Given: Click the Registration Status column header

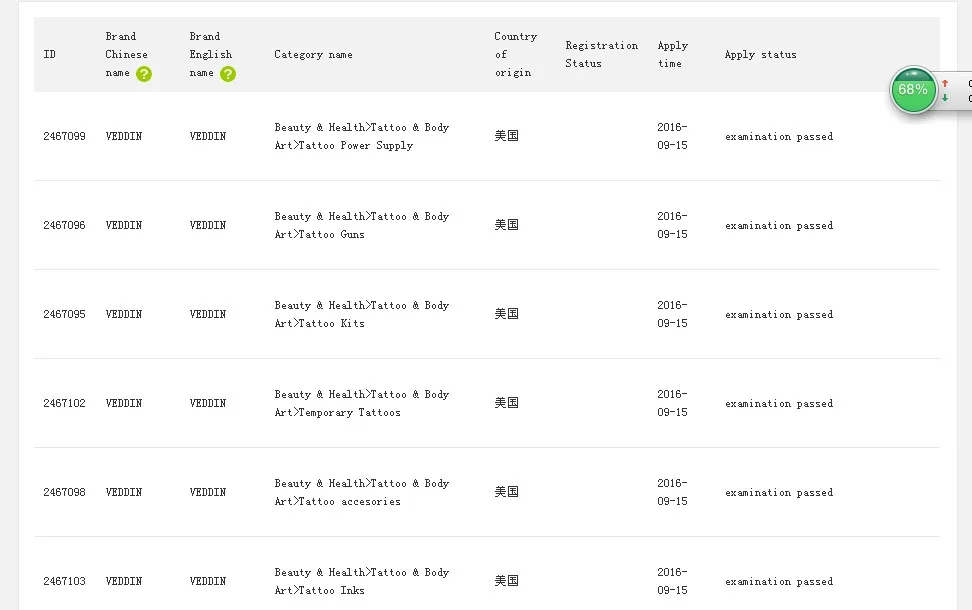Looking at the screenshot, I should (601, 55).
